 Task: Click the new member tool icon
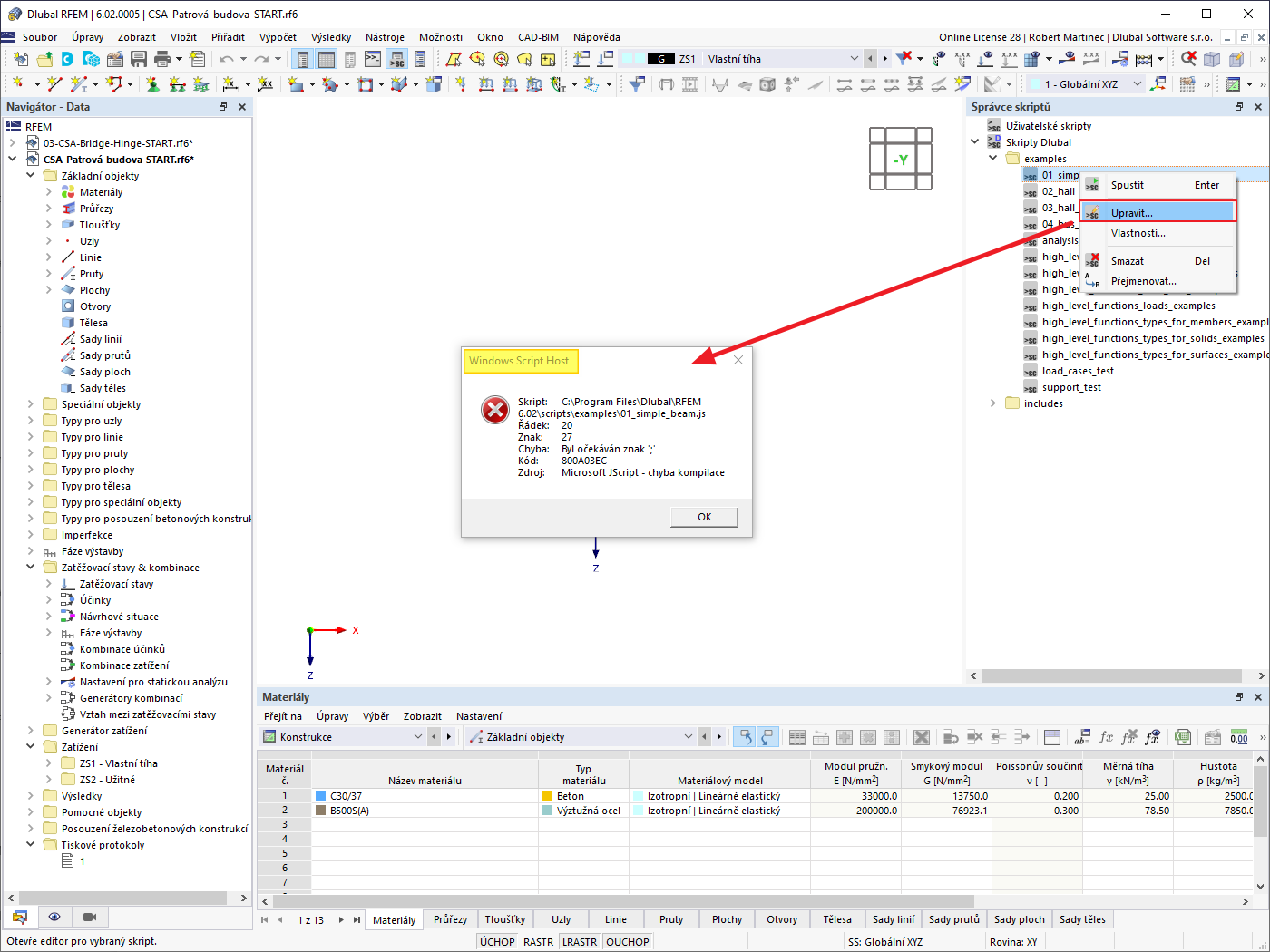point(78,84)
